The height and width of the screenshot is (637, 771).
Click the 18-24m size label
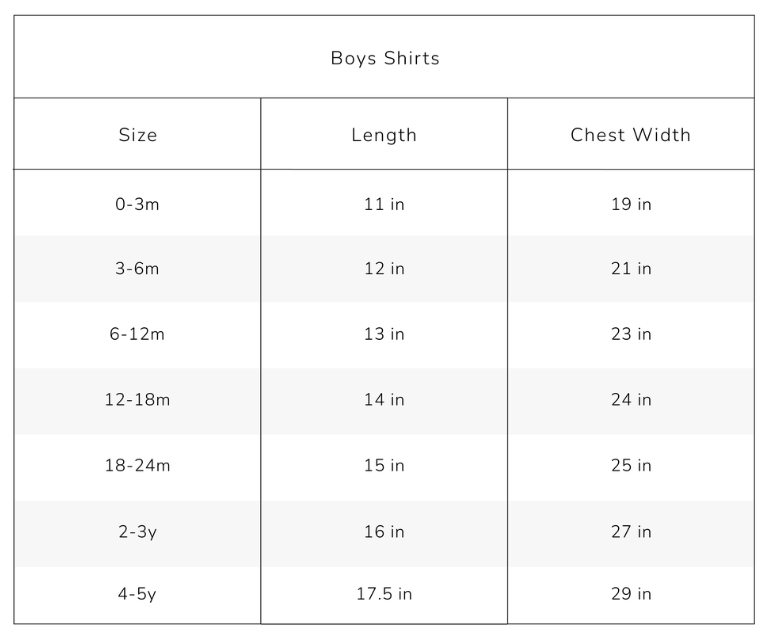coord(138,466)
